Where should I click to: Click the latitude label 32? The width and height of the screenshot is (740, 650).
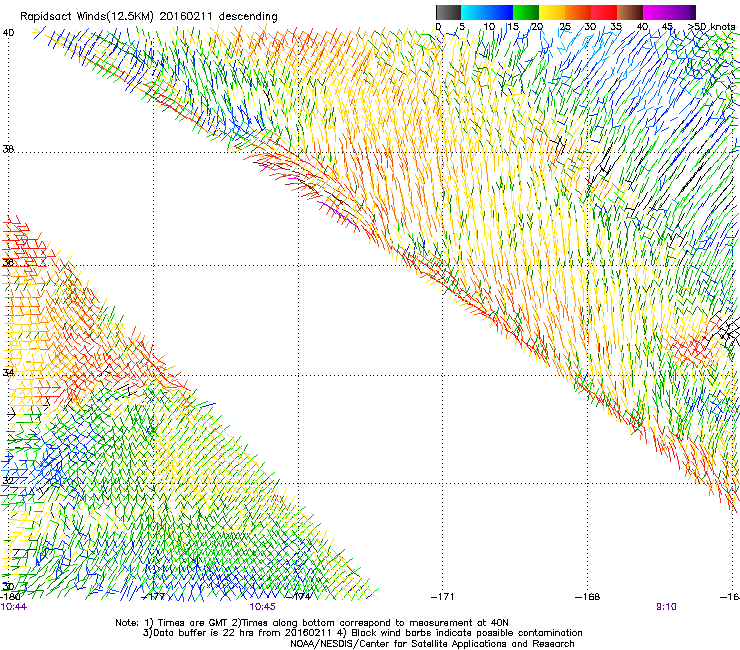[x=8, y=481]
